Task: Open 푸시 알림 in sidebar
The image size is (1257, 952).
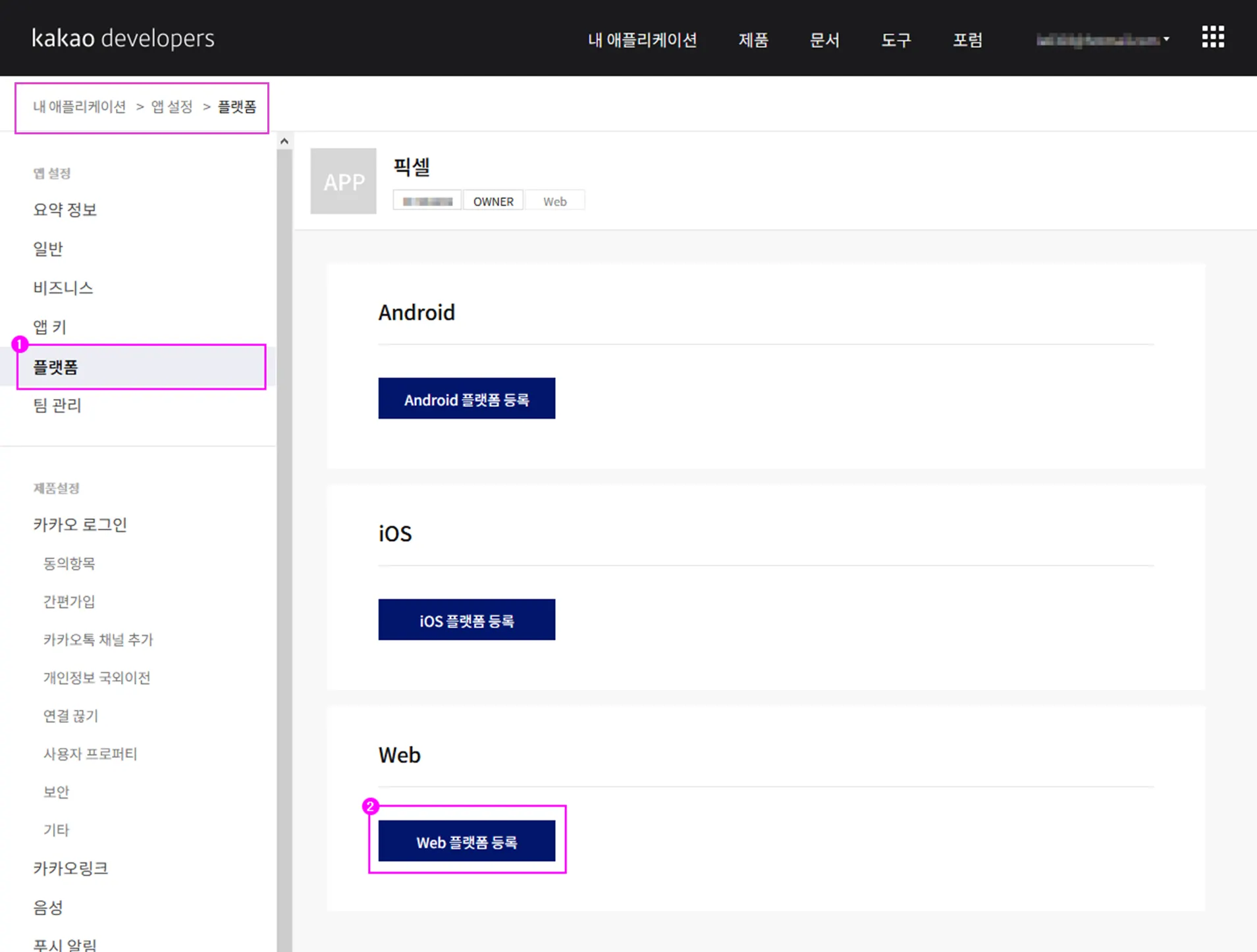Action: pos(65,945)
